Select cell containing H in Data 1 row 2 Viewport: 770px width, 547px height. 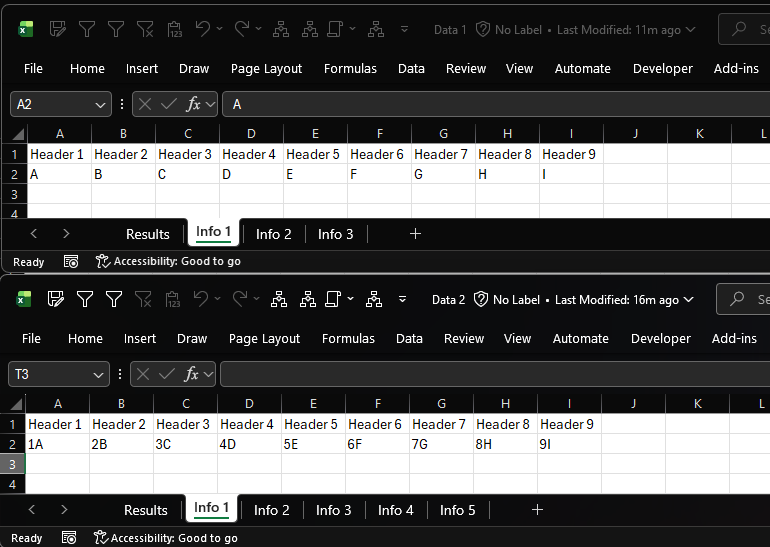507,174
